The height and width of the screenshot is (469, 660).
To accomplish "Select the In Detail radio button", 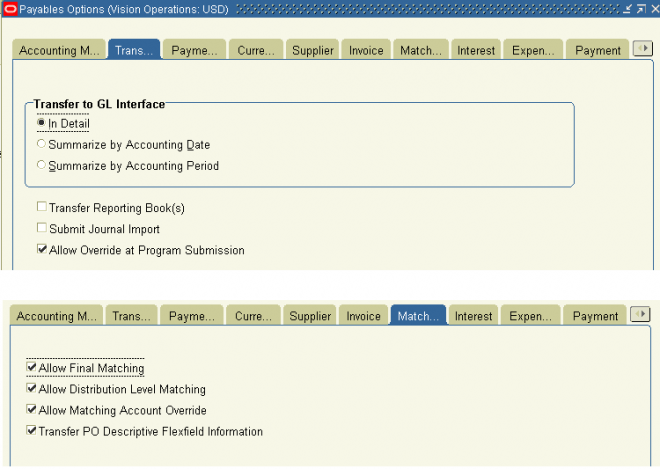I will (x=41, y=123).
